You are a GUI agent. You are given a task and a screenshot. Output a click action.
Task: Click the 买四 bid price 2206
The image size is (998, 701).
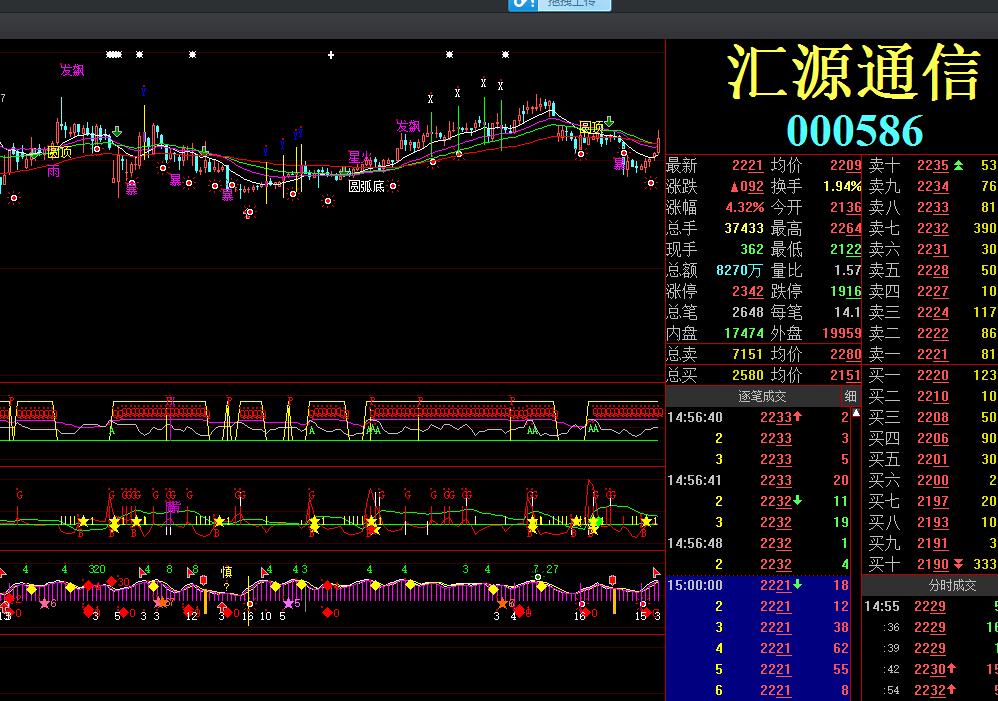point(932,438)
